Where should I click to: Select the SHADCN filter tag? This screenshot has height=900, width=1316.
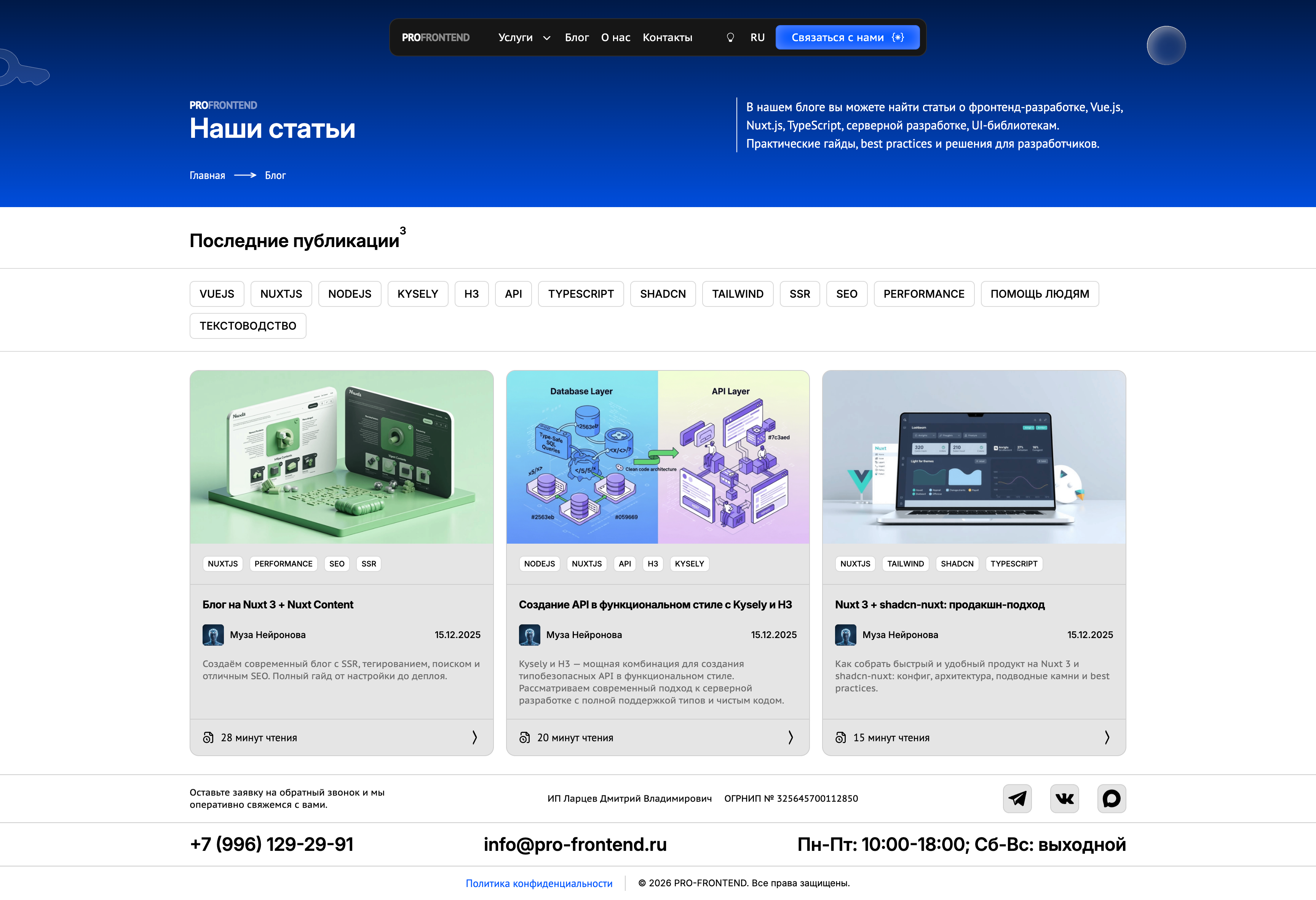click(x=663, y=294)
